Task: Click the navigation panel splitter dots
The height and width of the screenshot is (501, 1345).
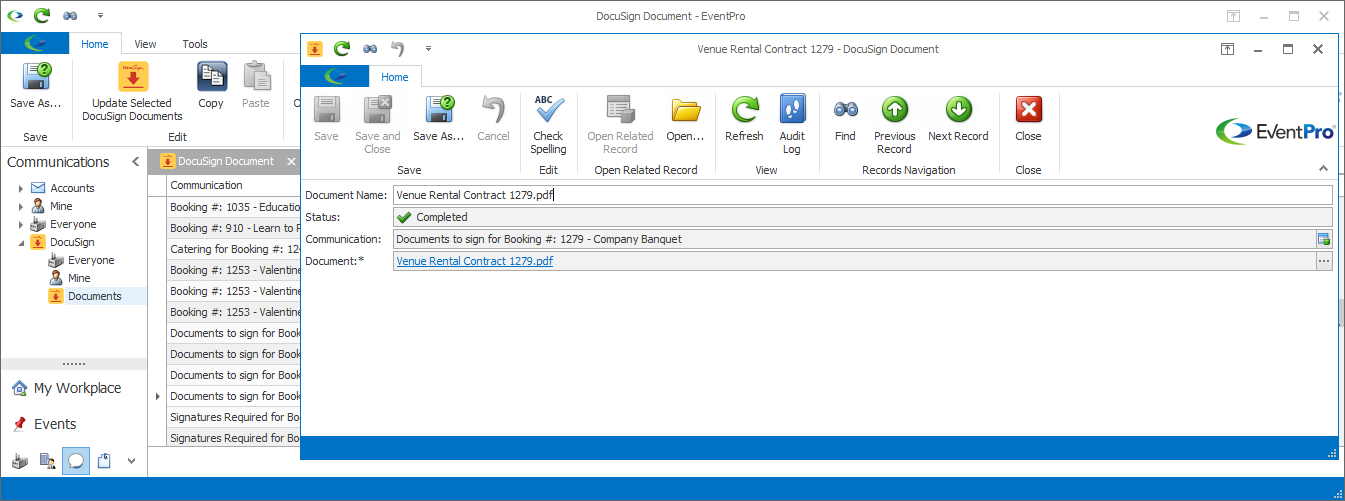Action: pyautogui.click(x=74, y=364)
